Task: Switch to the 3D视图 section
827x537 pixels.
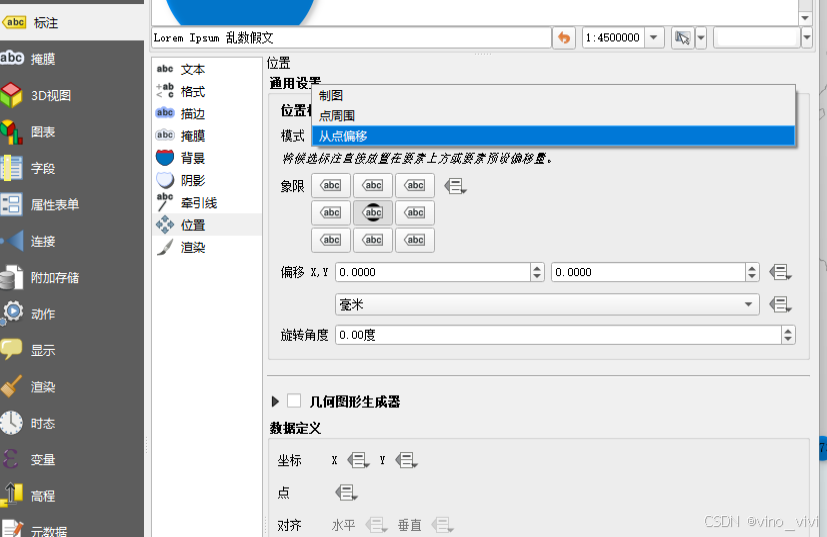Action: click(71, 95)
